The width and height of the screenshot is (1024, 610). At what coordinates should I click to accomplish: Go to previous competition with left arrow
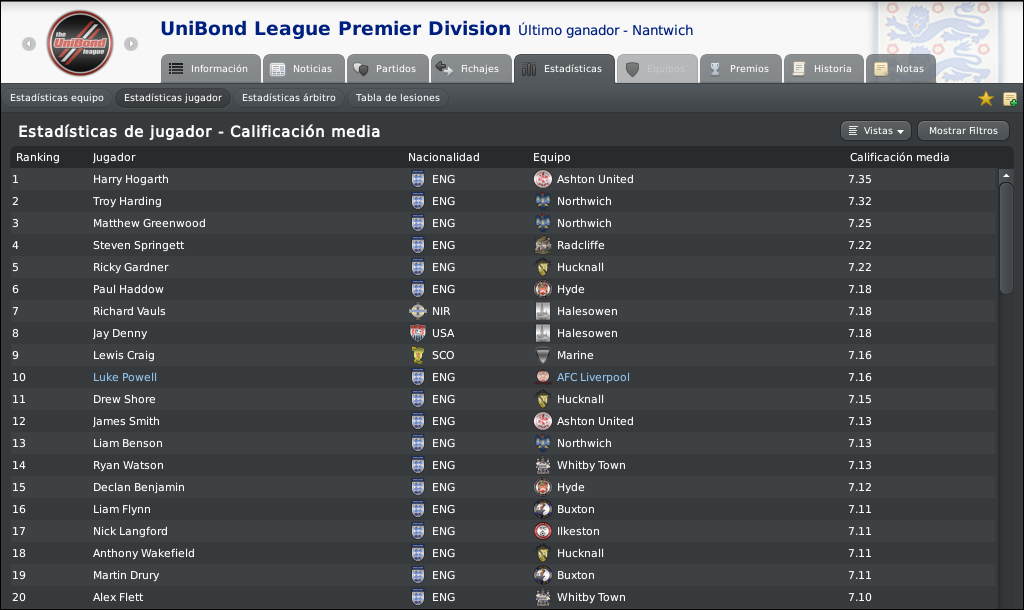click(x=29, y=44)
